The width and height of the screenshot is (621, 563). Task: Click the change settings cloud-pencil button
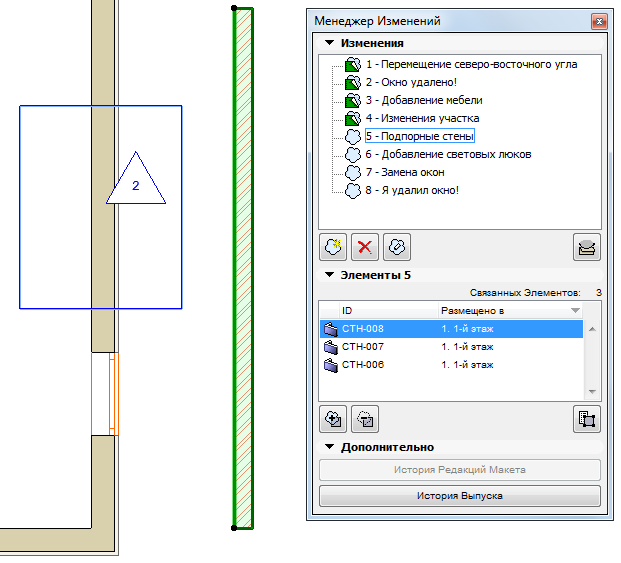click(x=397, y=247)
